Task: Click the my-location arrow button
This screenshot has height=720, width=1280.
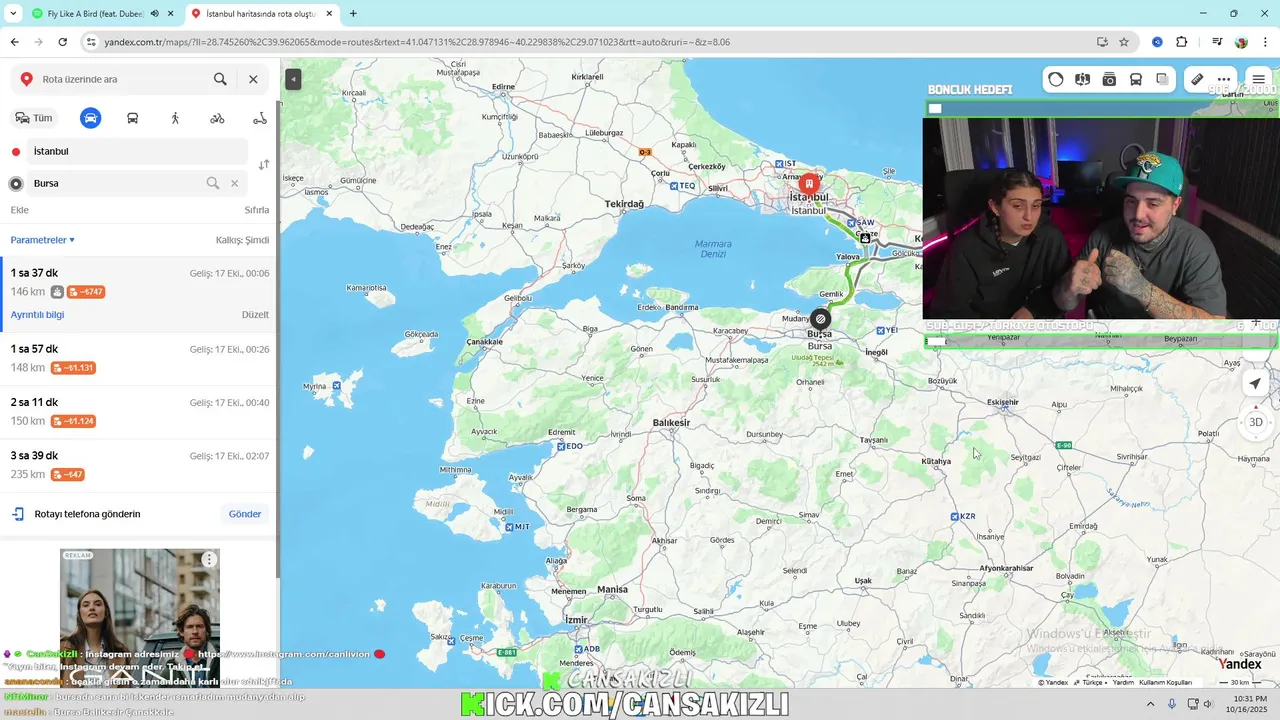Action: [1256, 383]
